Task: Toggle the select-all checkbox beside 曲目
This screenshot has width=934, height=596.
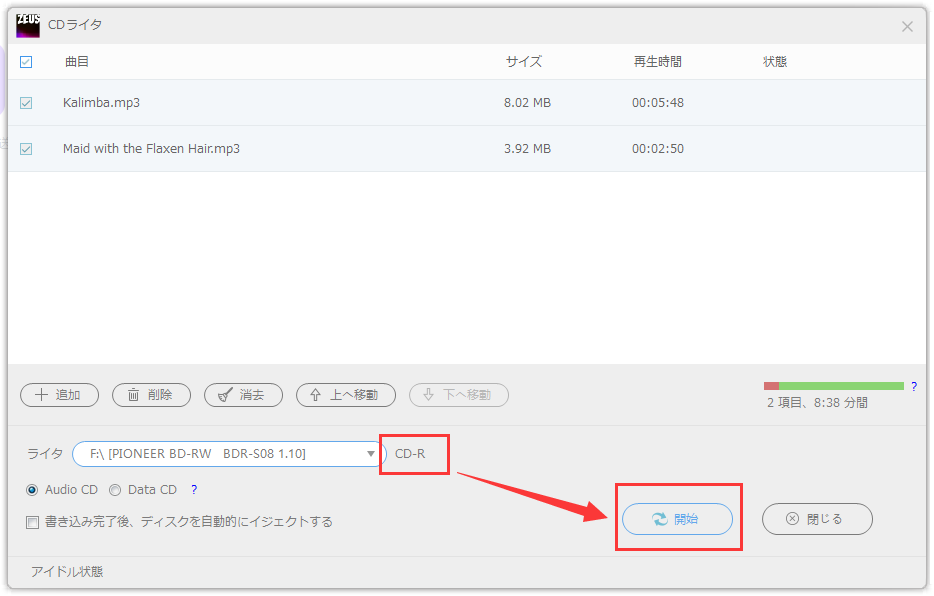Action: [x=26, y=62]
